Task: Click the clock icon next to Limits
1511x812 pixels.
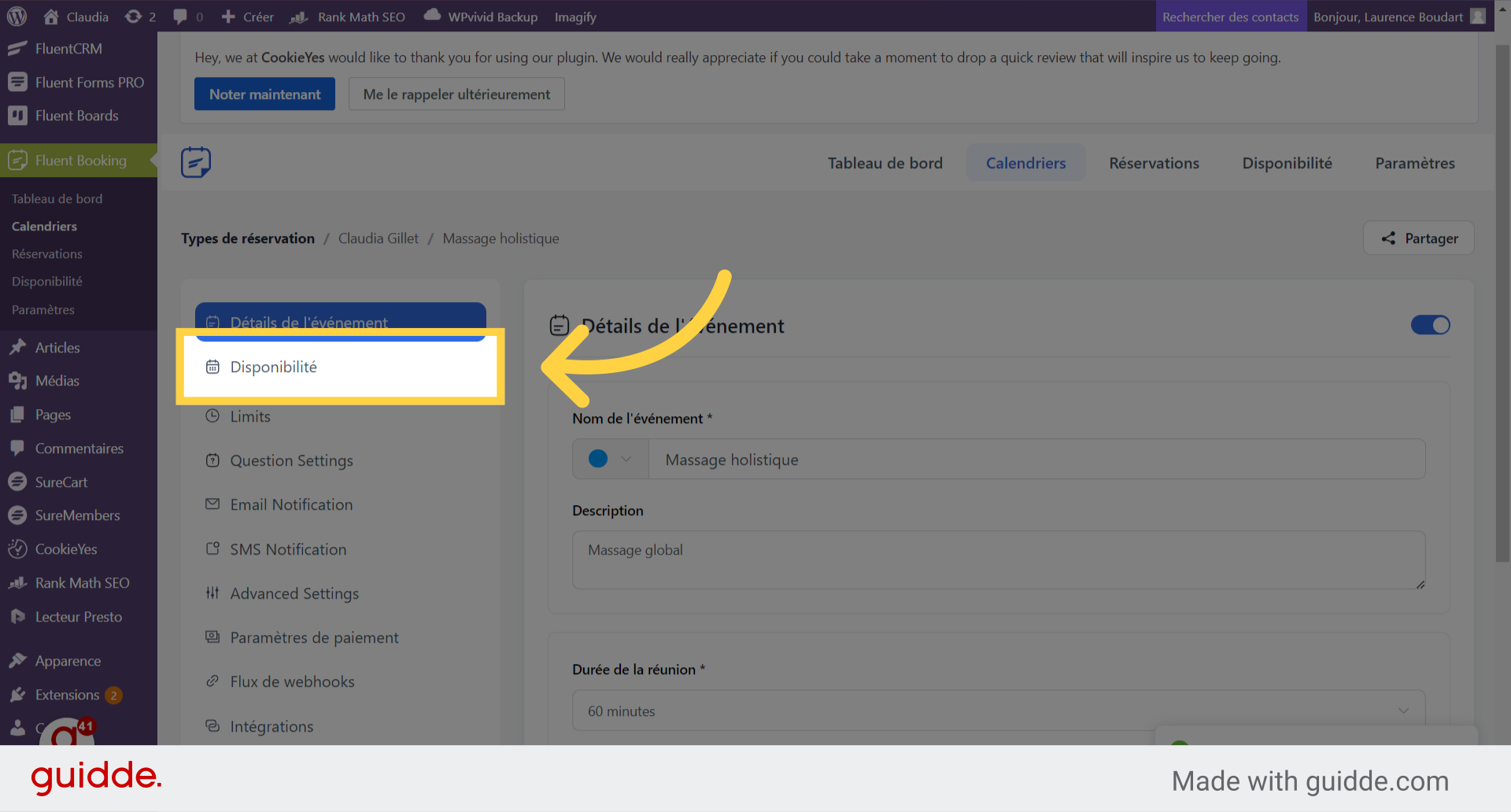Action: 212,416
